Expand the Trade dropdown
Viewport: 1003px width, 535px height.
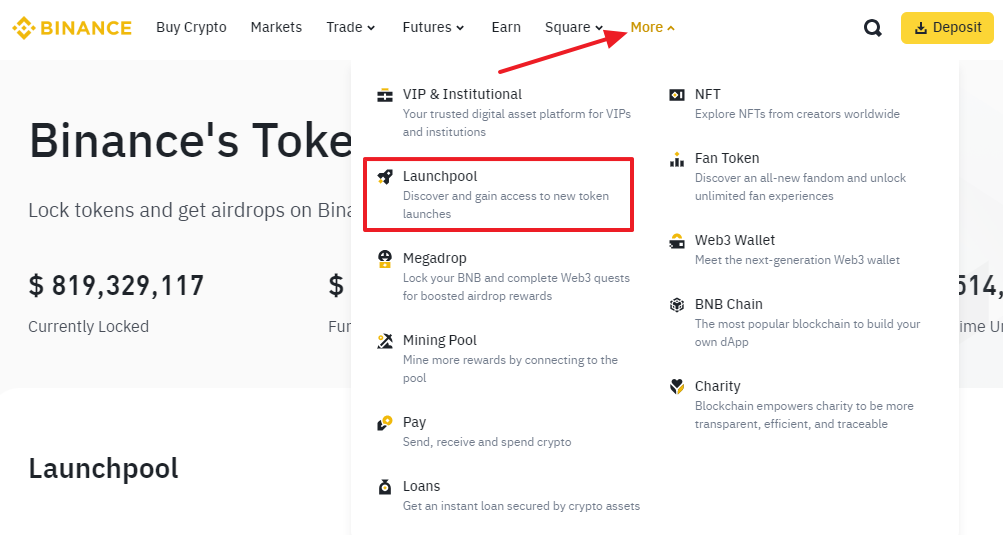tap(350, 28)
